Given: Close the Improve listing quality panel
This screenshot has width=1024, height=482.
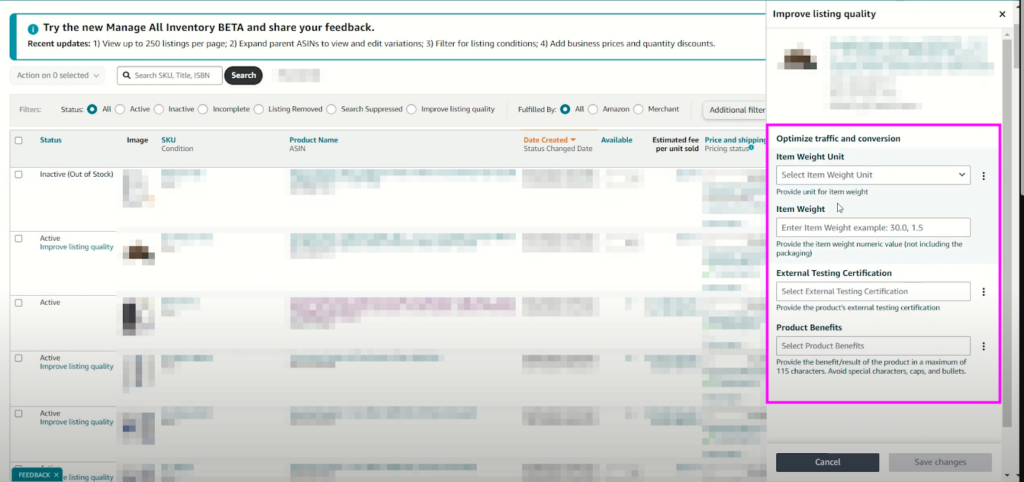Looking at the screenshot, I should (1002, 14).
